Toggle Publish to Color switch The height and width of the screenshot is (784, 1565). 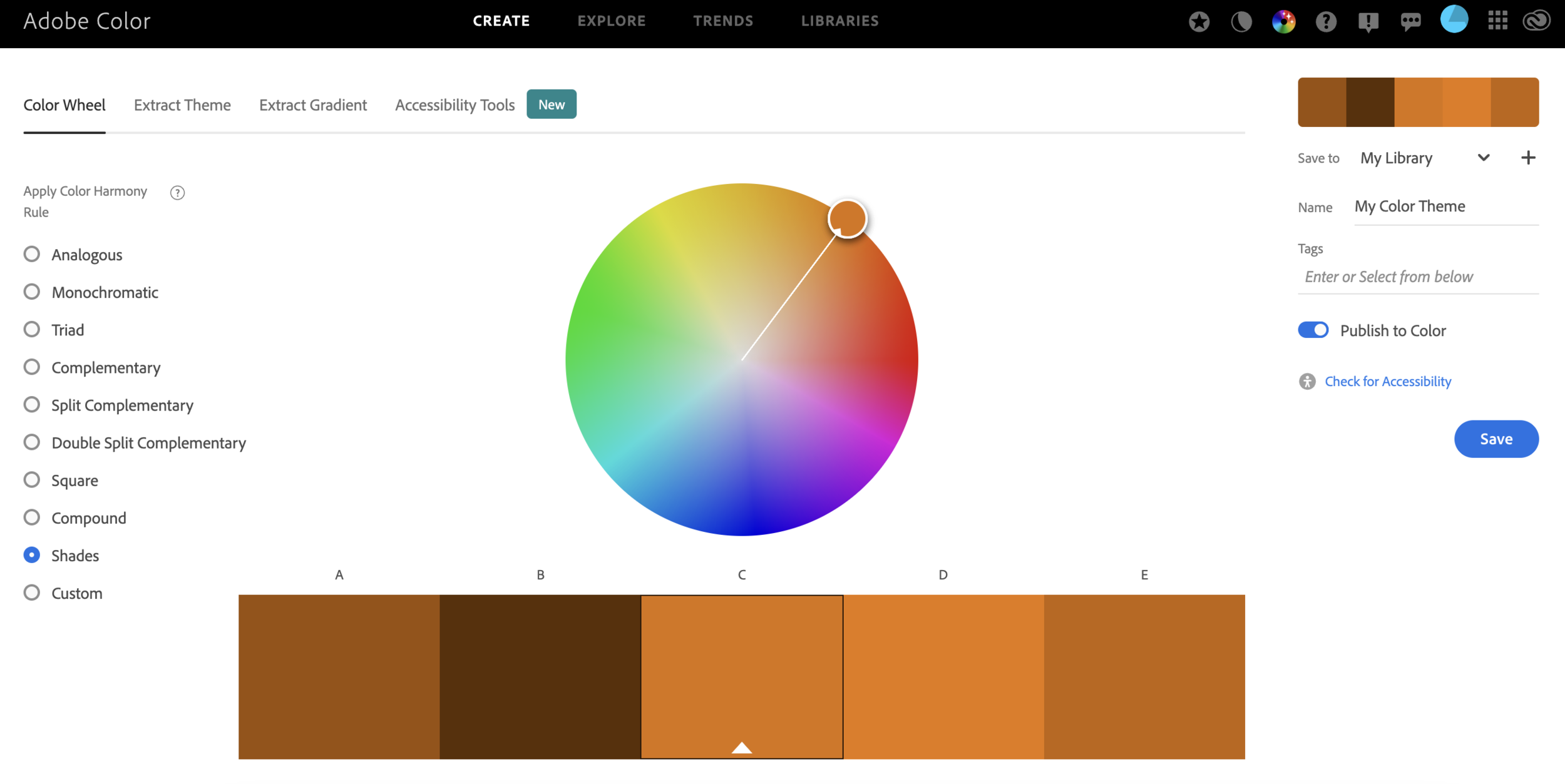tap(1313, 330)
